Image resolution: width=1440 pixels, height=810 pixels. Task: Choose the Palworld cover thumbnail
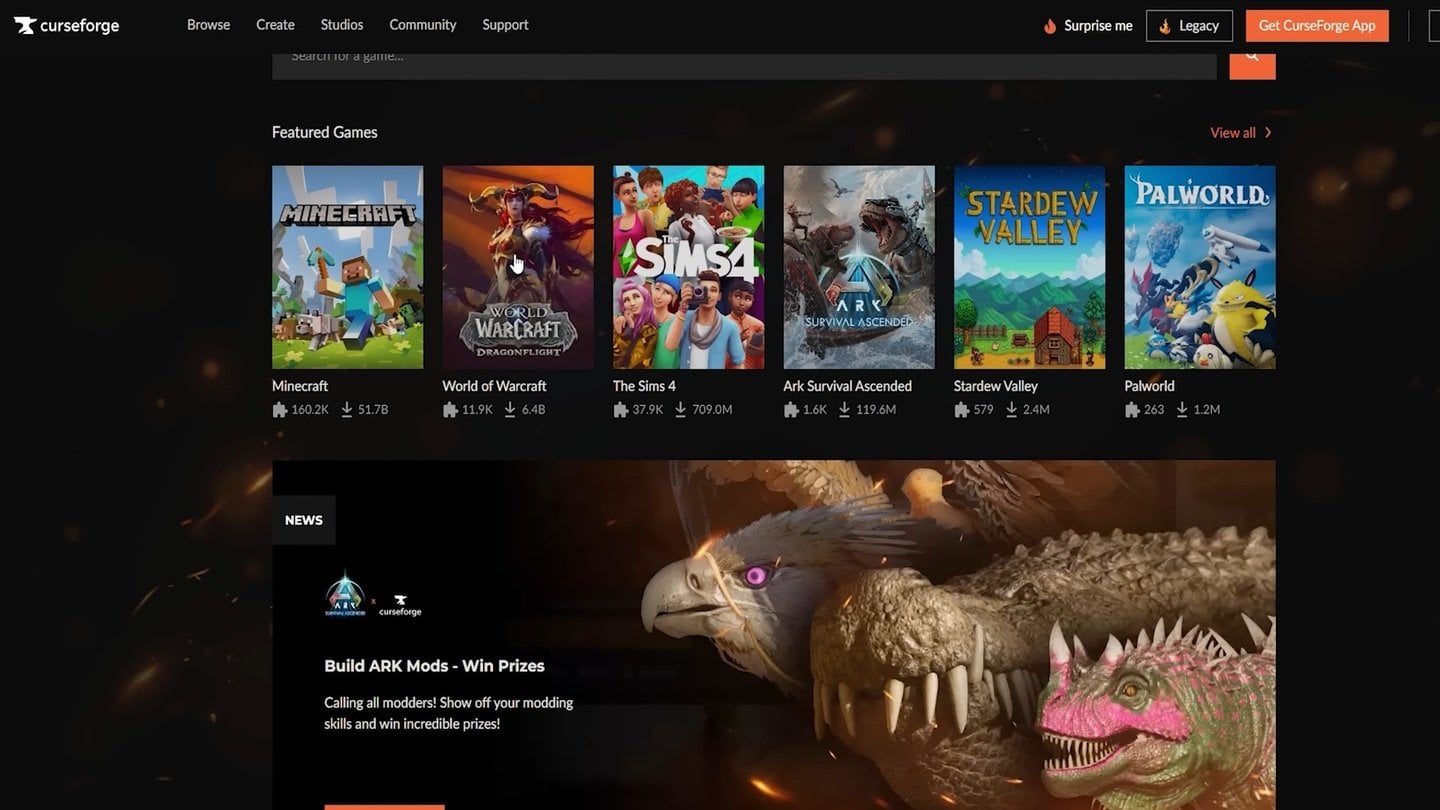tap(1199, 267)
